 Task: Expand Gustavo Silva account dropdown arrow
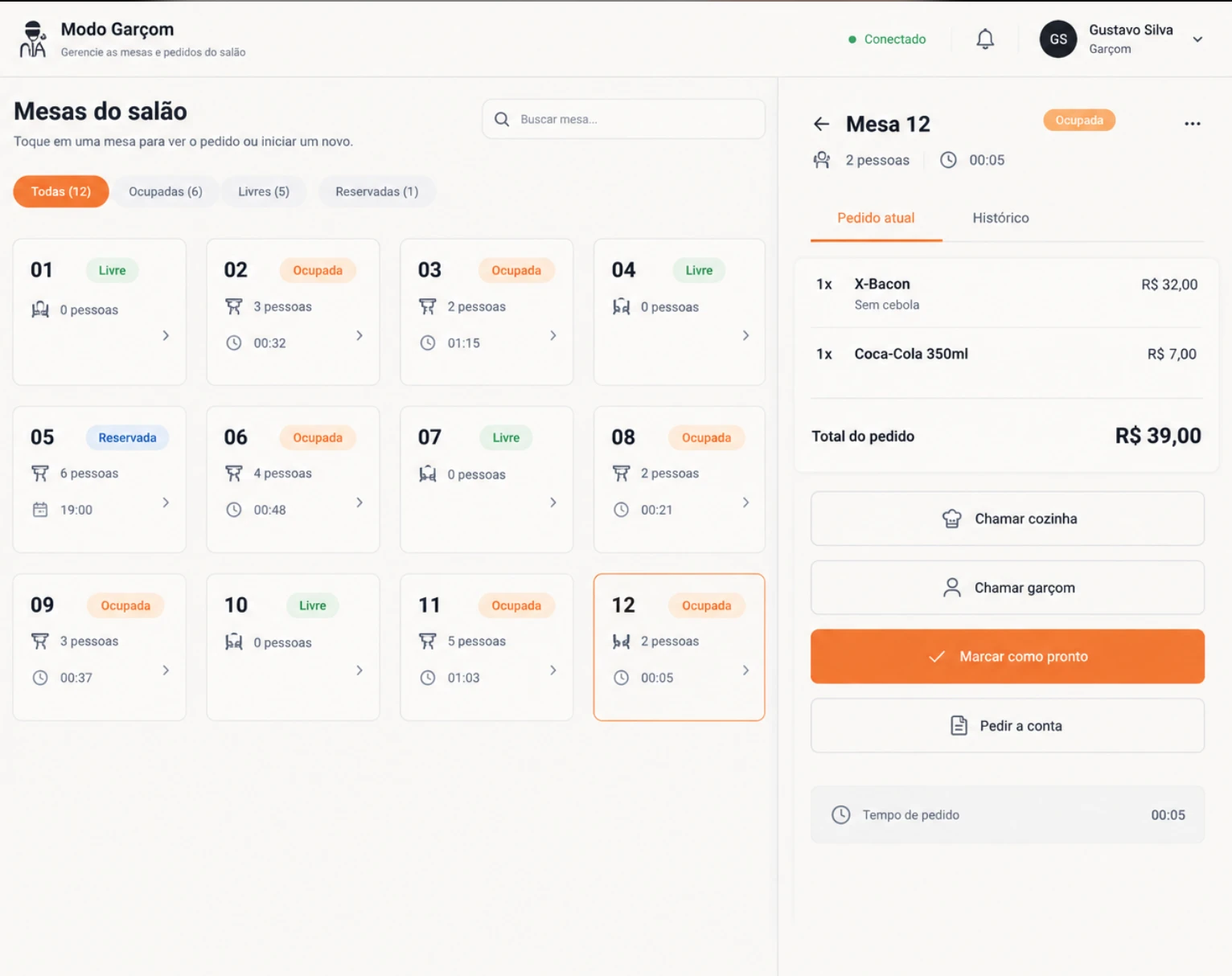coord(1197,39)
